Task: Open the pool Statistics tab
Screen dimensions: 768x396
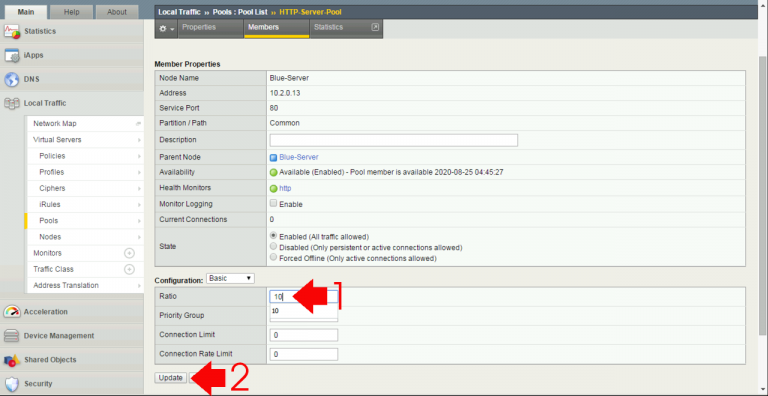Action: tap(346, 28)
